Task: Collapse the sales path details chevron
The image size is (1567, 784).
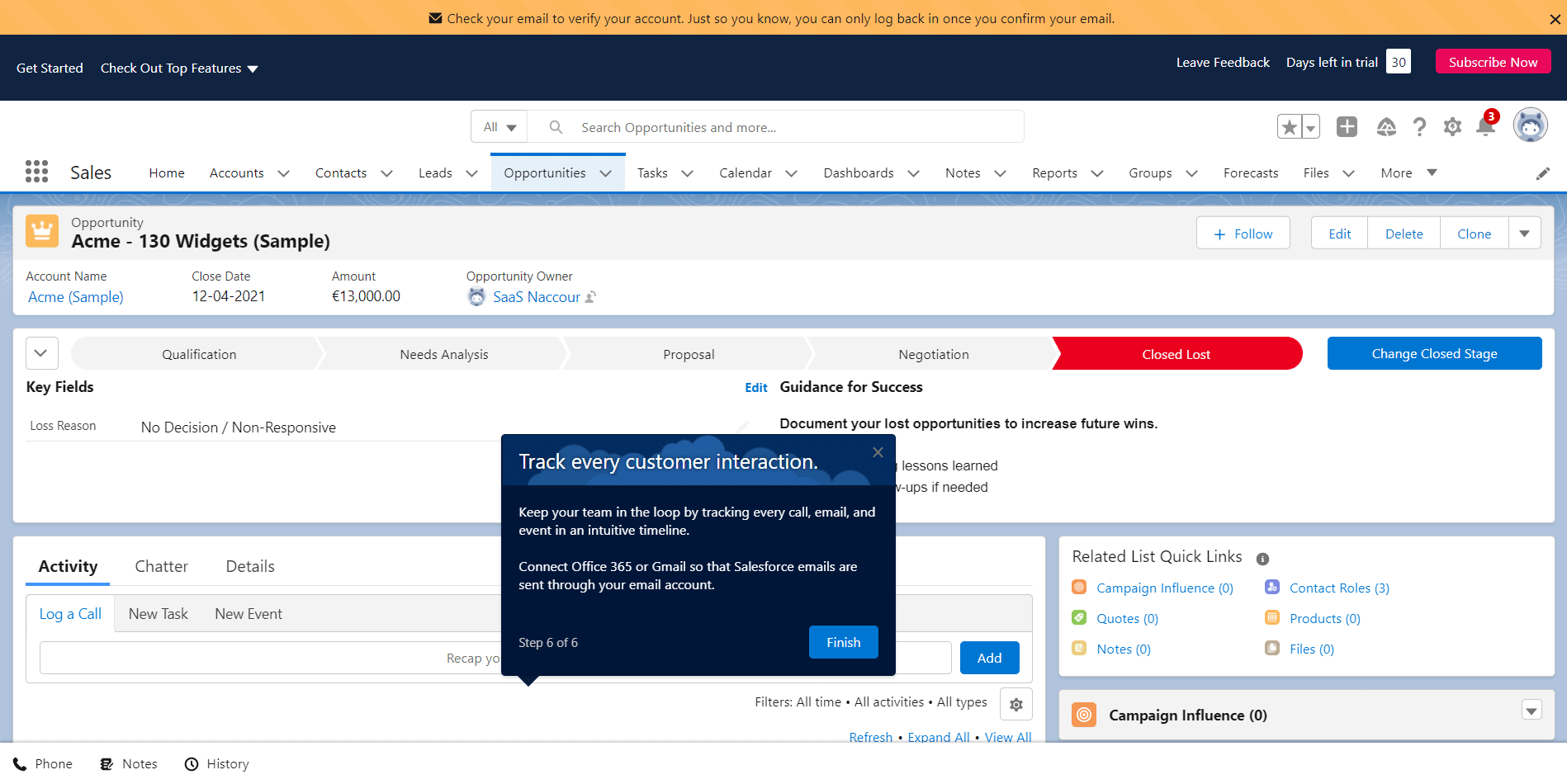Action: pos(40,353)
